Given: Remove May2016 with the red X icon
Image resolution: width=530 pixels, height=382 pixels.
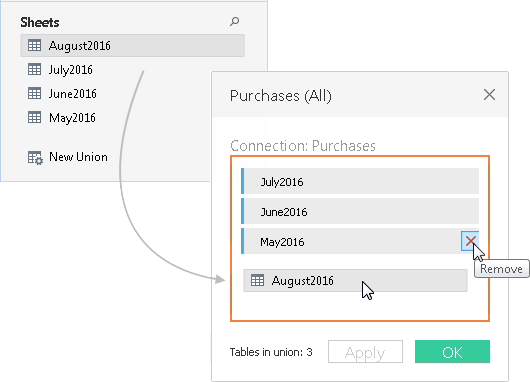Looking at the screenshot, I should pos(470,241).
